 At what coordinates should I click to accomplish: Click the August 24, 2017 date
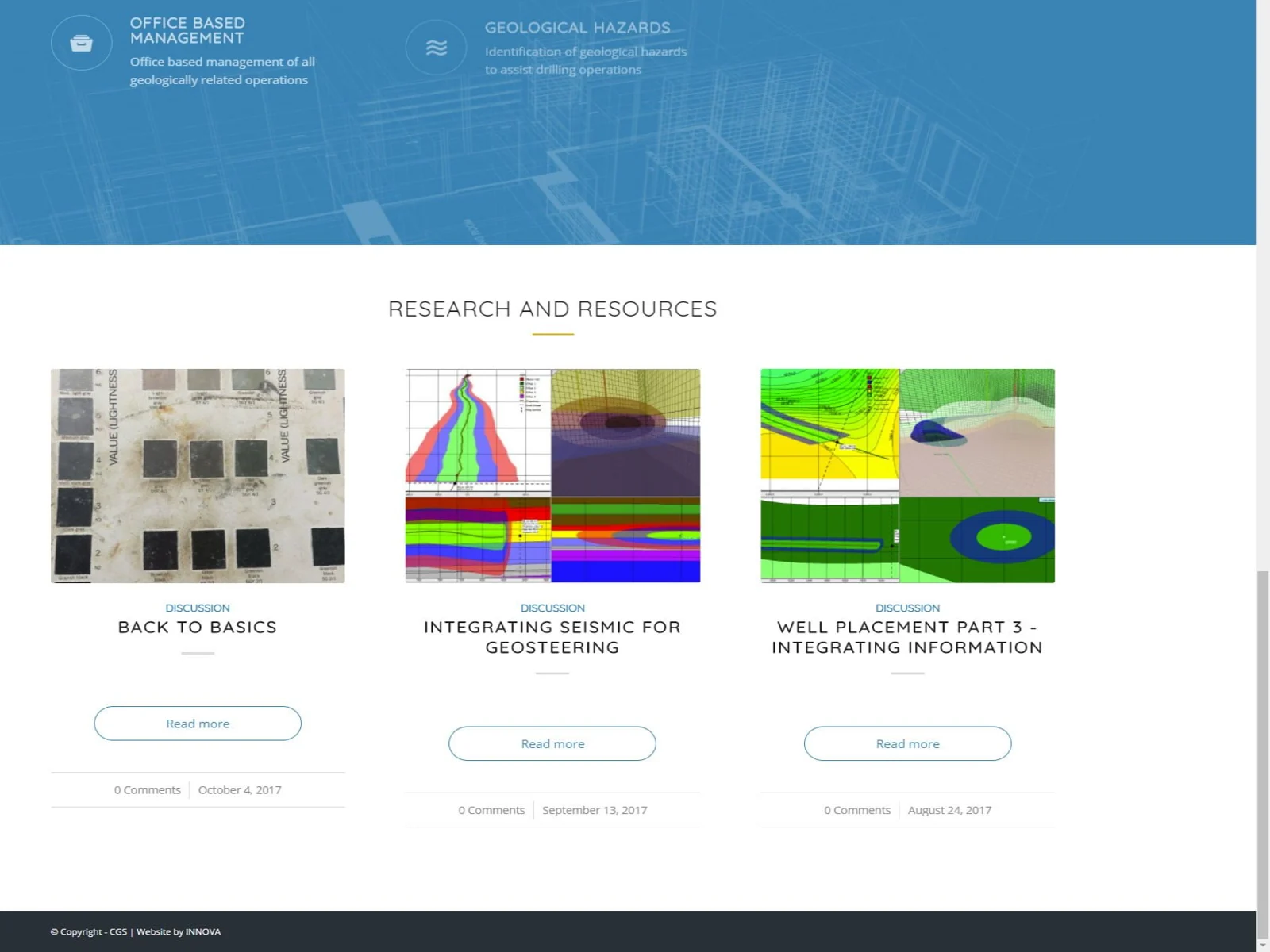(x=949, y=810)
